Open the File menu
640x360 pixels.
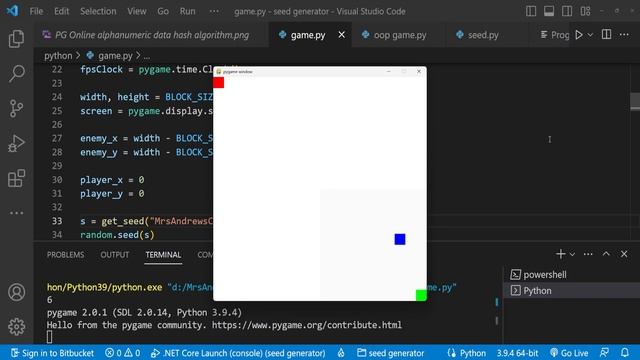(36, 11)
